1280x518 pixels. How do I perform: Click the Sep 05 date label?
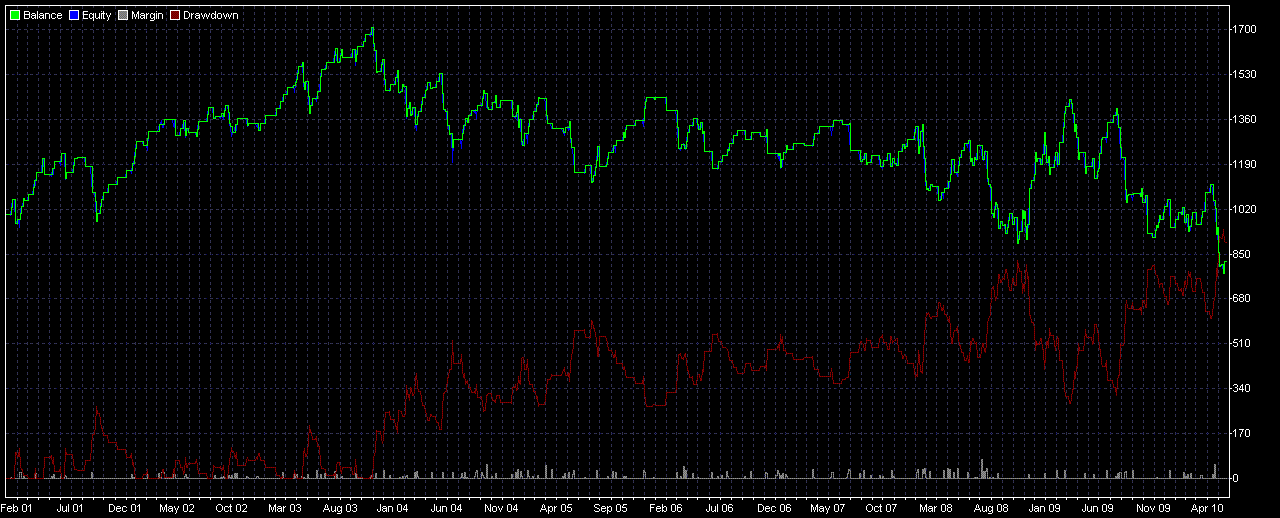click(610, 508)
